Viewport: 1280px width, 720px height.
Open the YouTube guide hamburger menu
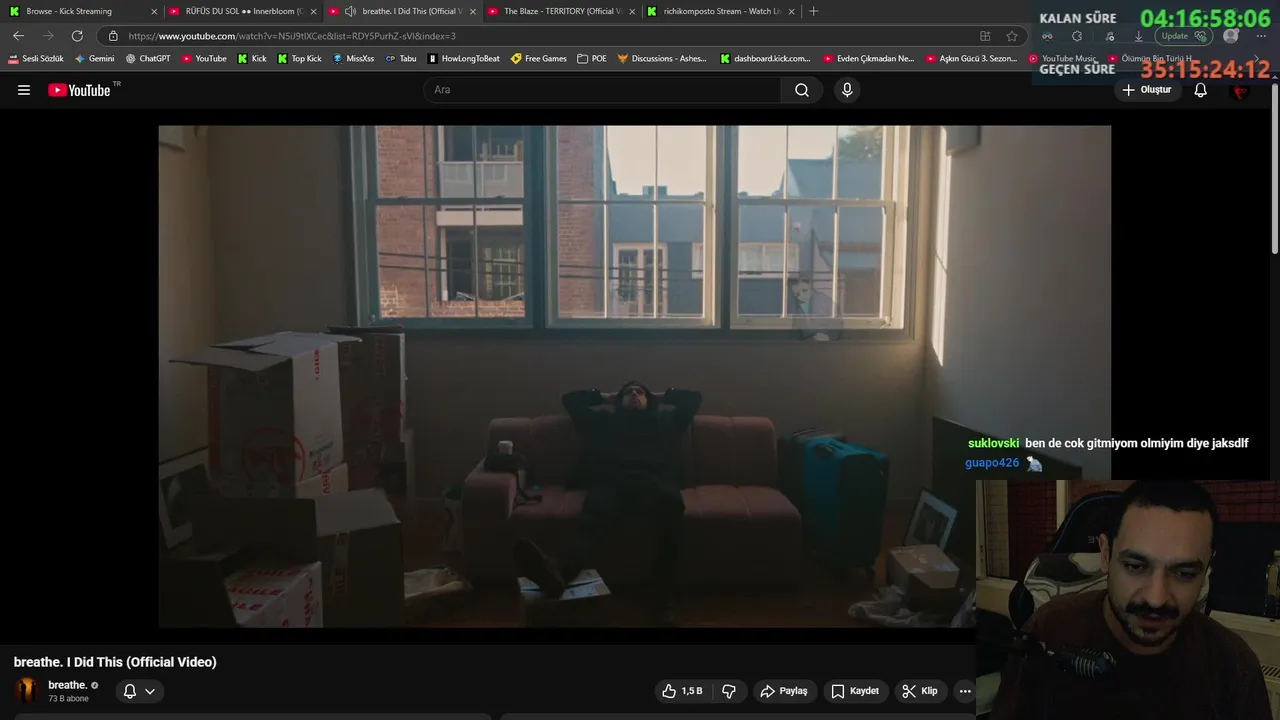tap(24, 90)
